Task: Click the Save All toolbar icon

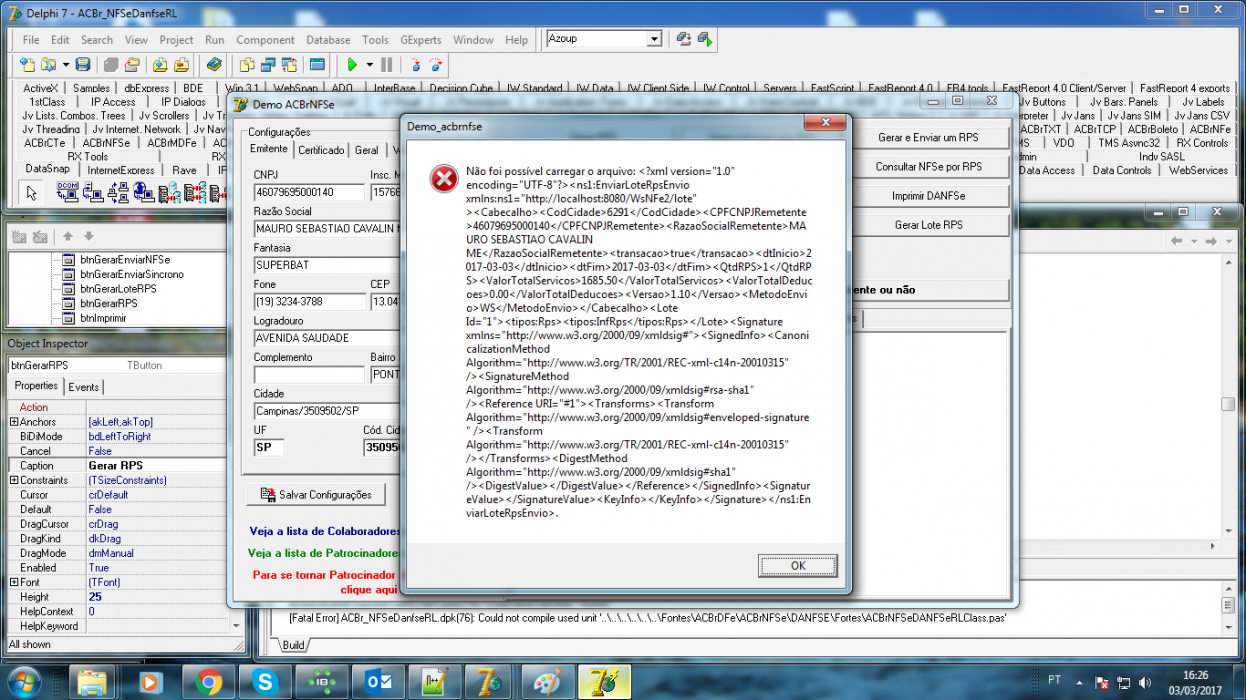Action: click(111, 65)
